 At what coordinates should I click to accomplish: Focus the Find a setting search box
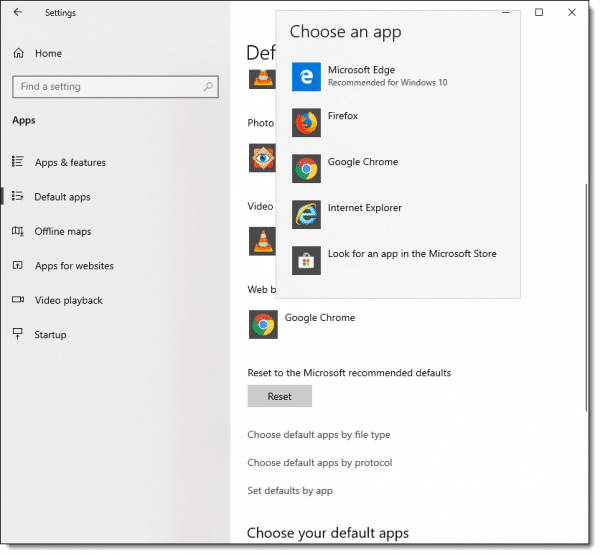click(x=115, y=87)
